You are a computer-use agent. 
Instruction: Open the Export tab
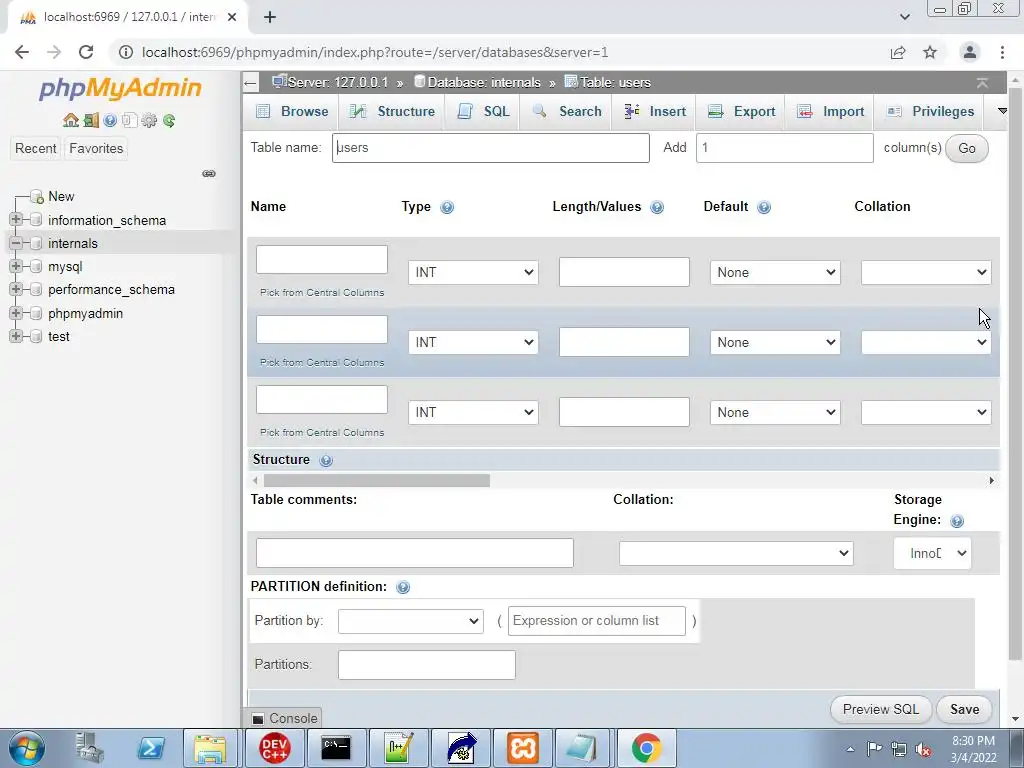click(741, 112)
